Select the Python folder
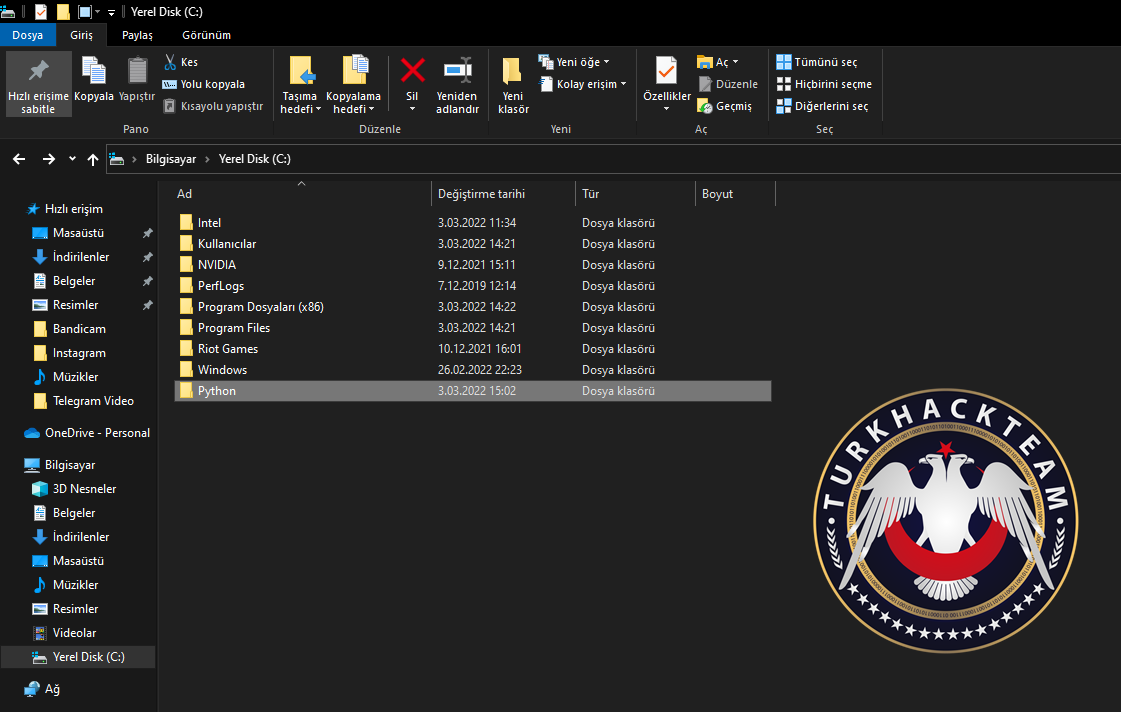The width and height of the screenshot is (1121, 712). [473, 391]
